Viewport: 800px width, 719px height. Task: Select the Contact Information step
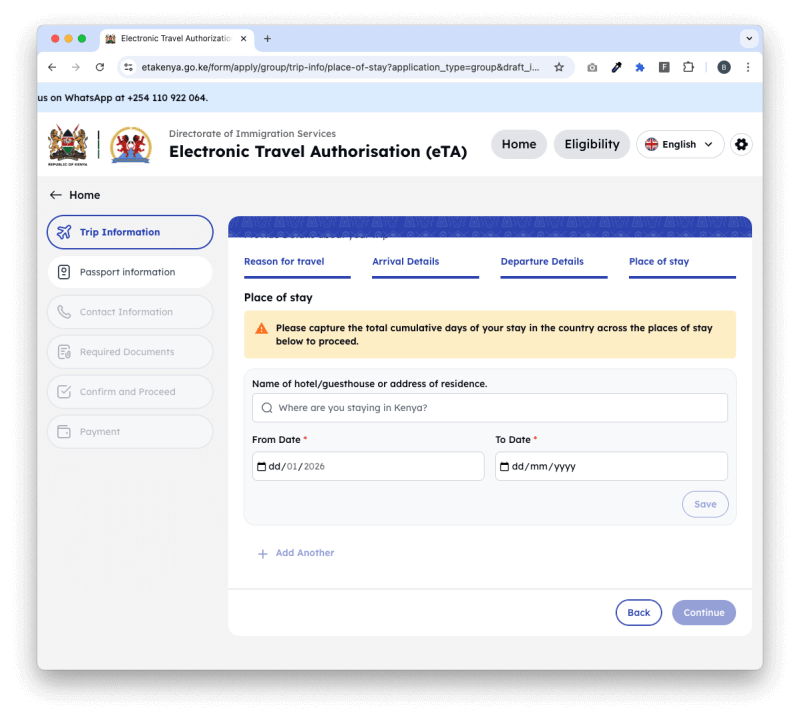pos(130,312)
